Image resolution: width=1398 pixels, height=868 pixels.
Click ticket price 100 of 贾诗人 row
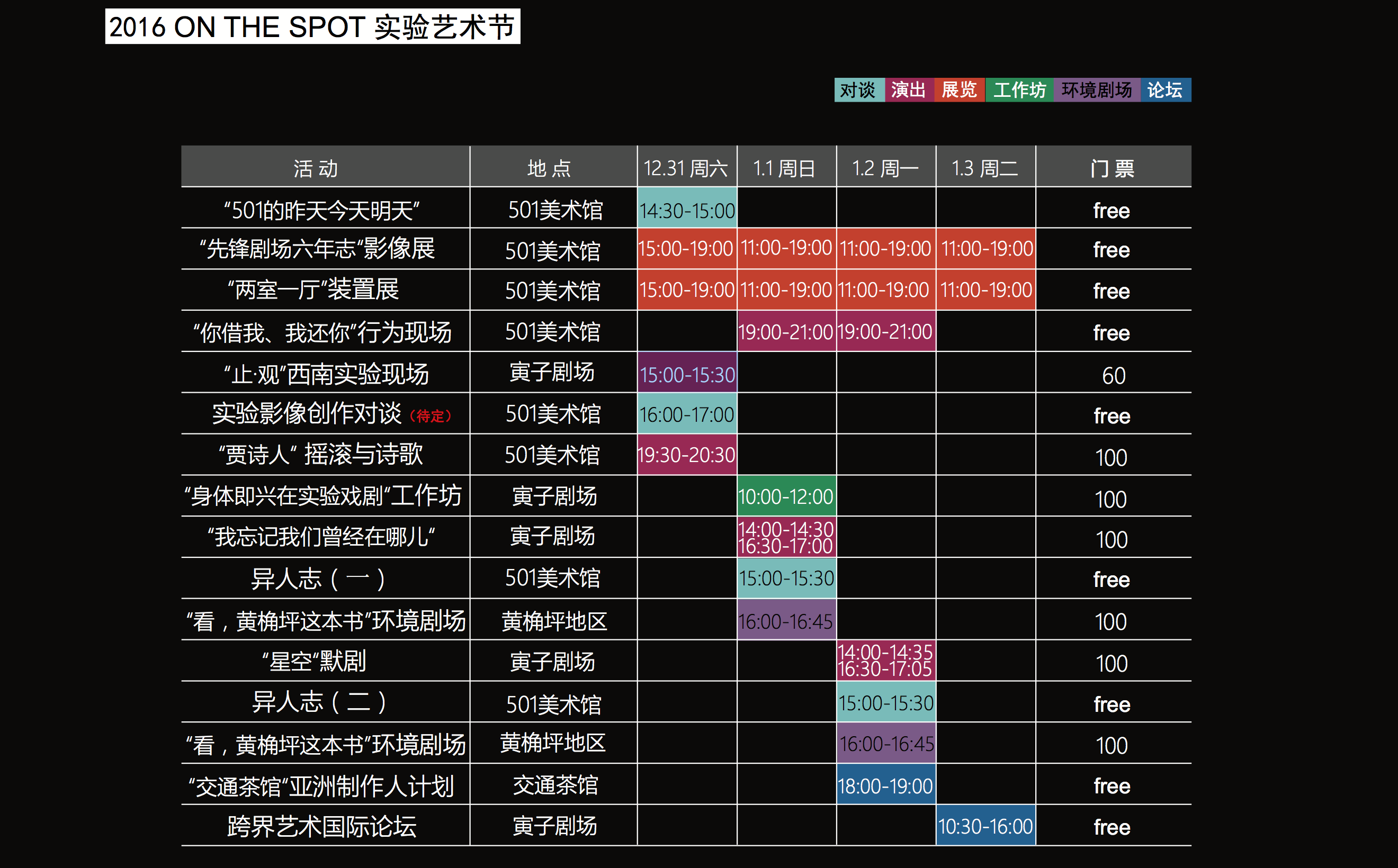1112,457
